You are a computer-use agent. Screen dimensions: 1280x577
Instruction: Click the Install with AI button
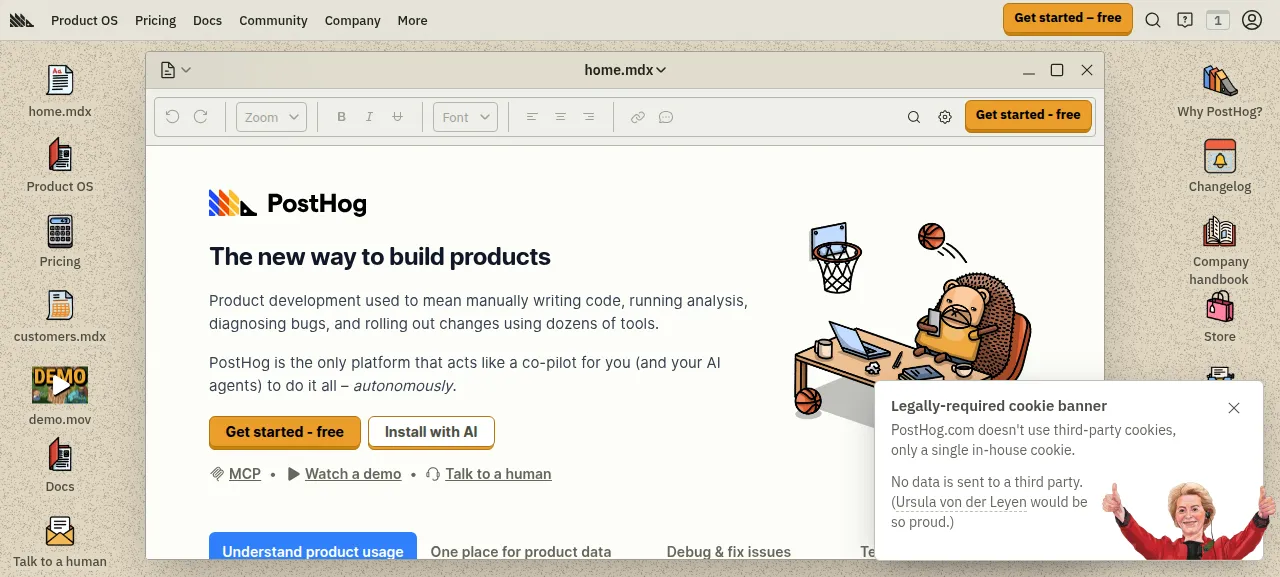[431, 432]
